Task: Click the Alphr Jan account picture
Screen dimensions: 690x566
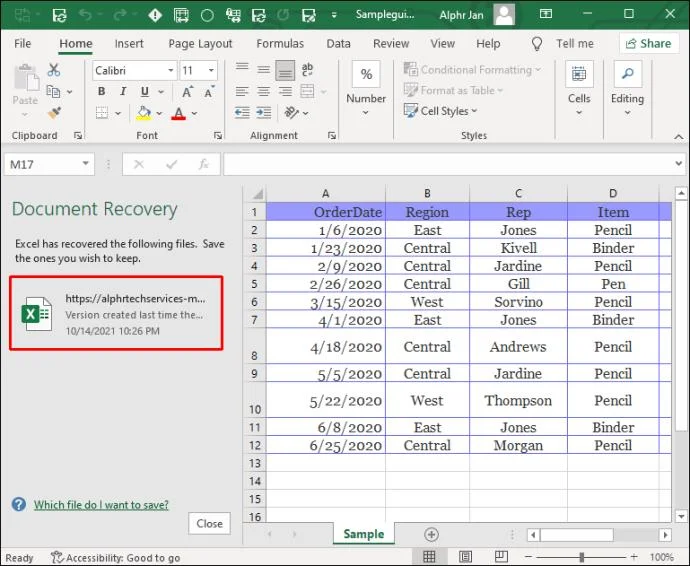Action: [x=504, y=15]
